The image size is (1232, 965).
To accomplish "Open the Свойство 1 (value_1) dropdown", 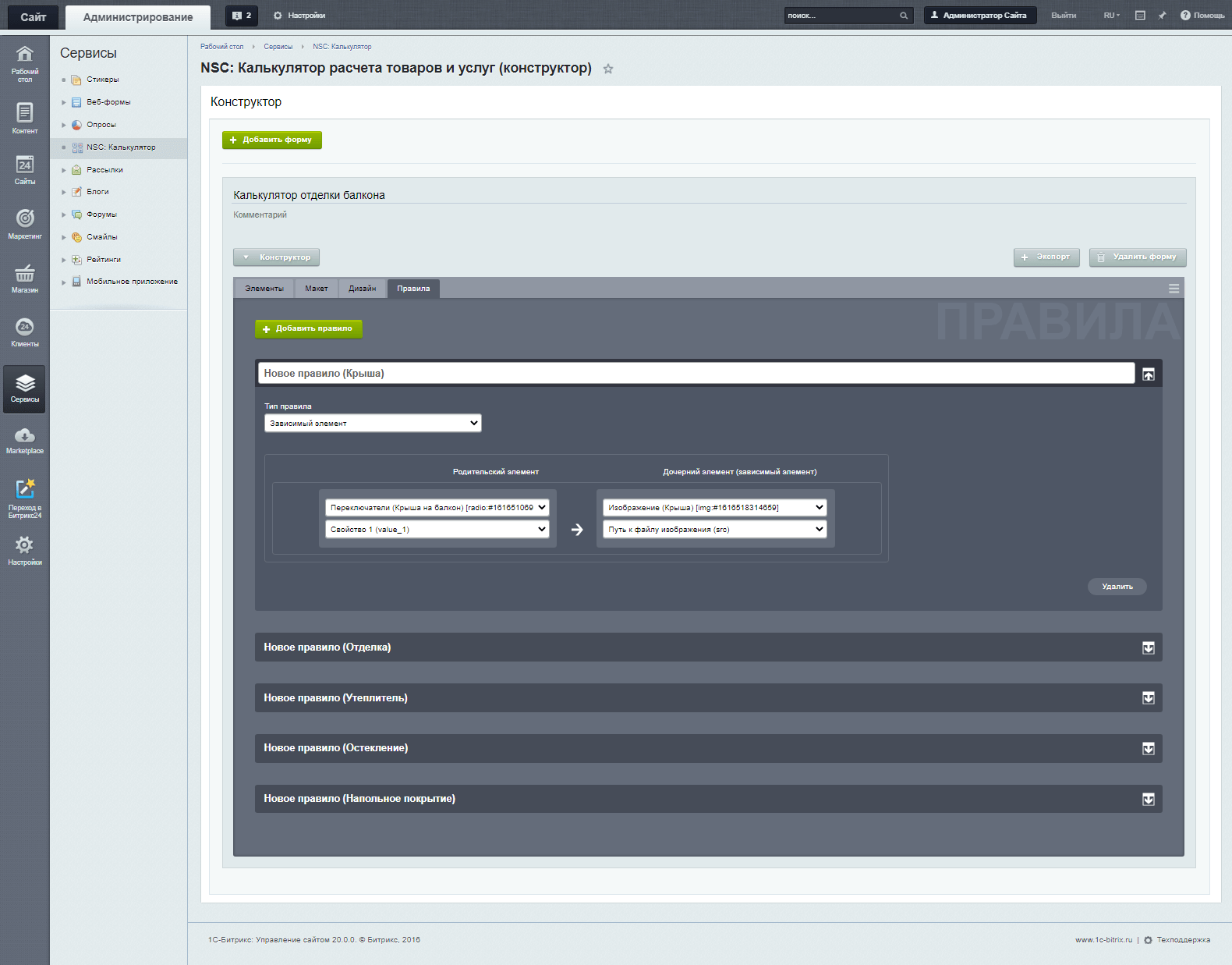I will point(437,530).
